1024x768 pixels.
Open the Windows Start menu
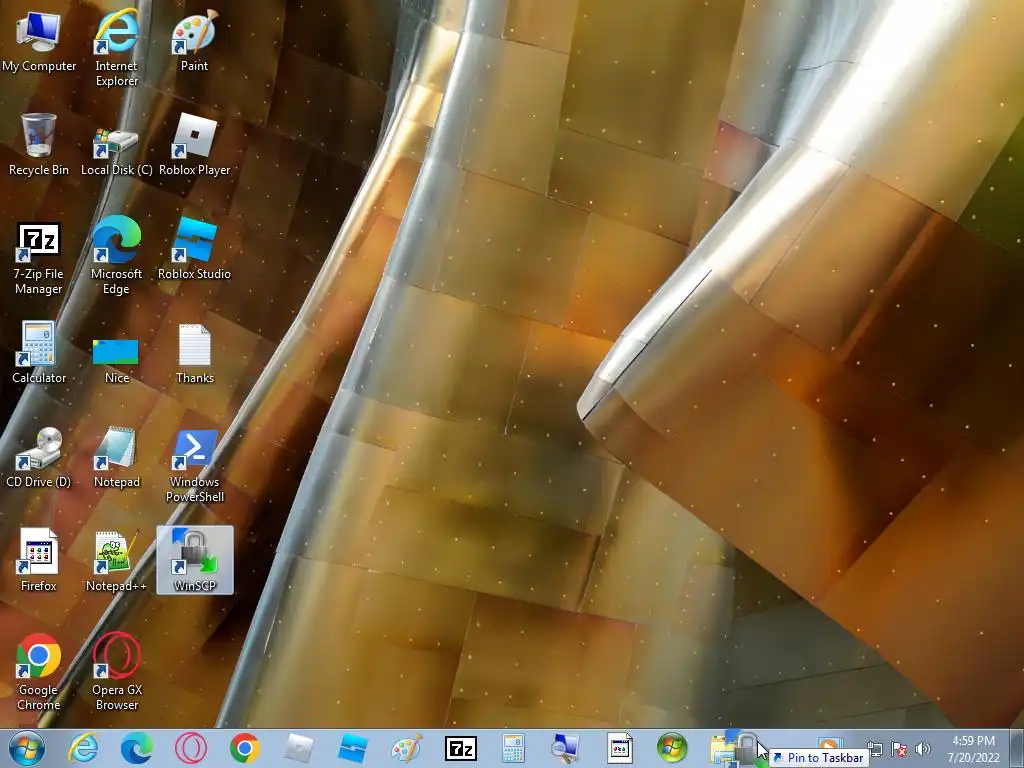(27, 748)
